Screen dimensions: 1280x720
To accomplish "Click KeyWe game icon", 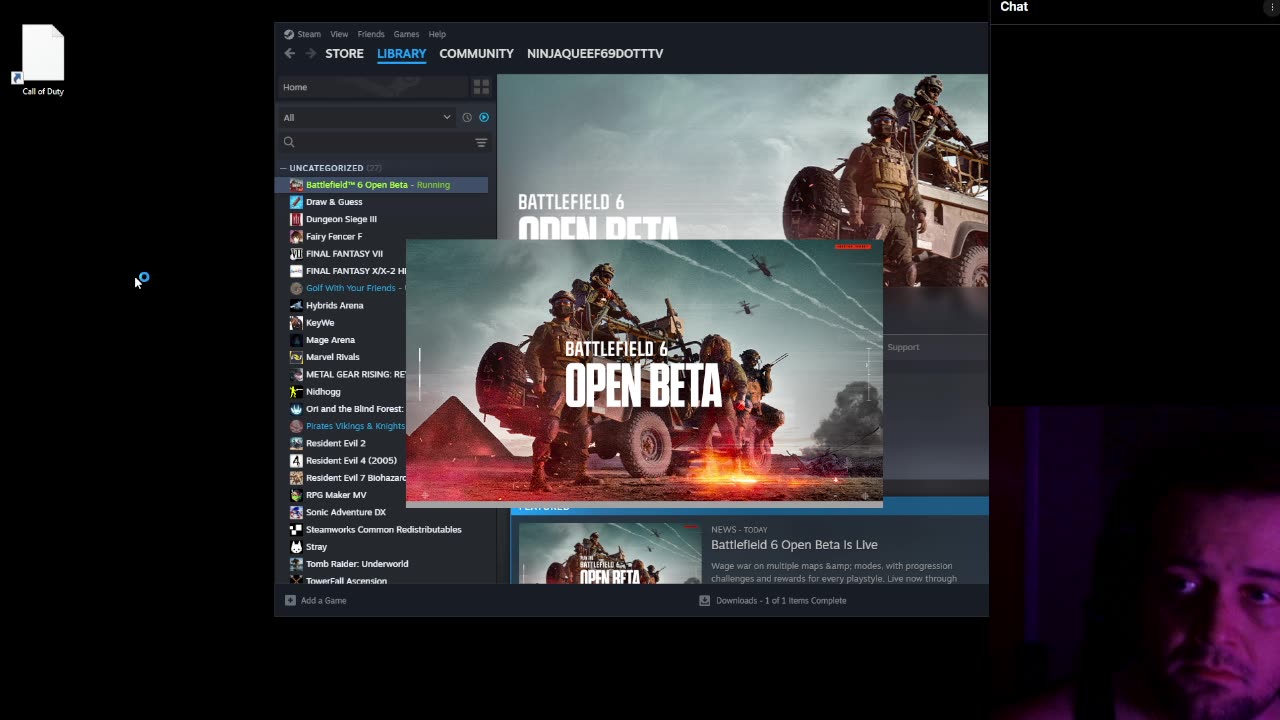I will click(x=296, y=323).
